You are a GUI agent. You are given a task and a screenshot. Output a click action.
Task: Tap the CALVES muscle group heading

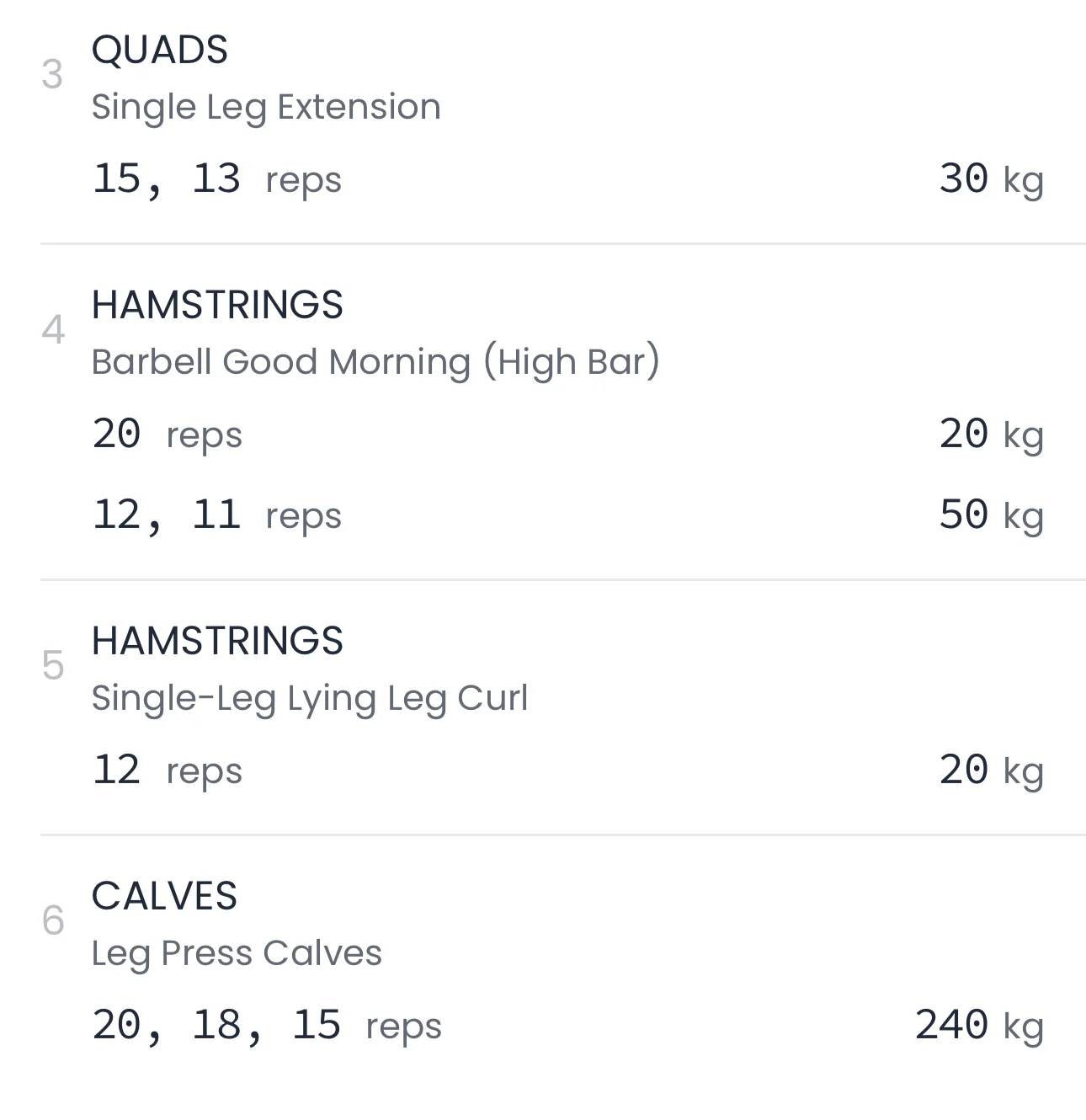tap(164, 896)
